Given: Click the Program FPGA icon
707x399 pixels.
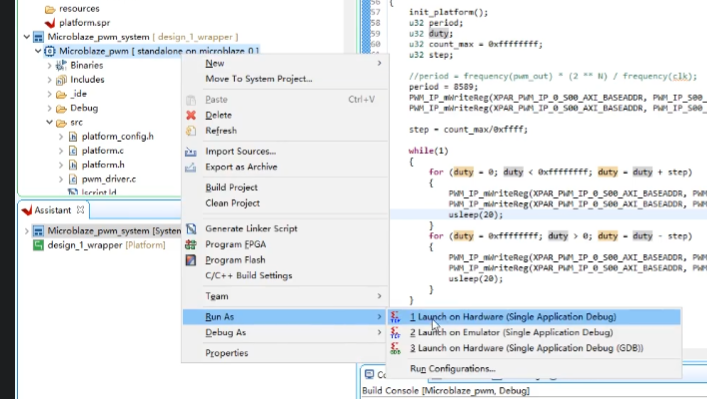Looking at the screenshot, I should pyautogui.click(x=191, y=244).
